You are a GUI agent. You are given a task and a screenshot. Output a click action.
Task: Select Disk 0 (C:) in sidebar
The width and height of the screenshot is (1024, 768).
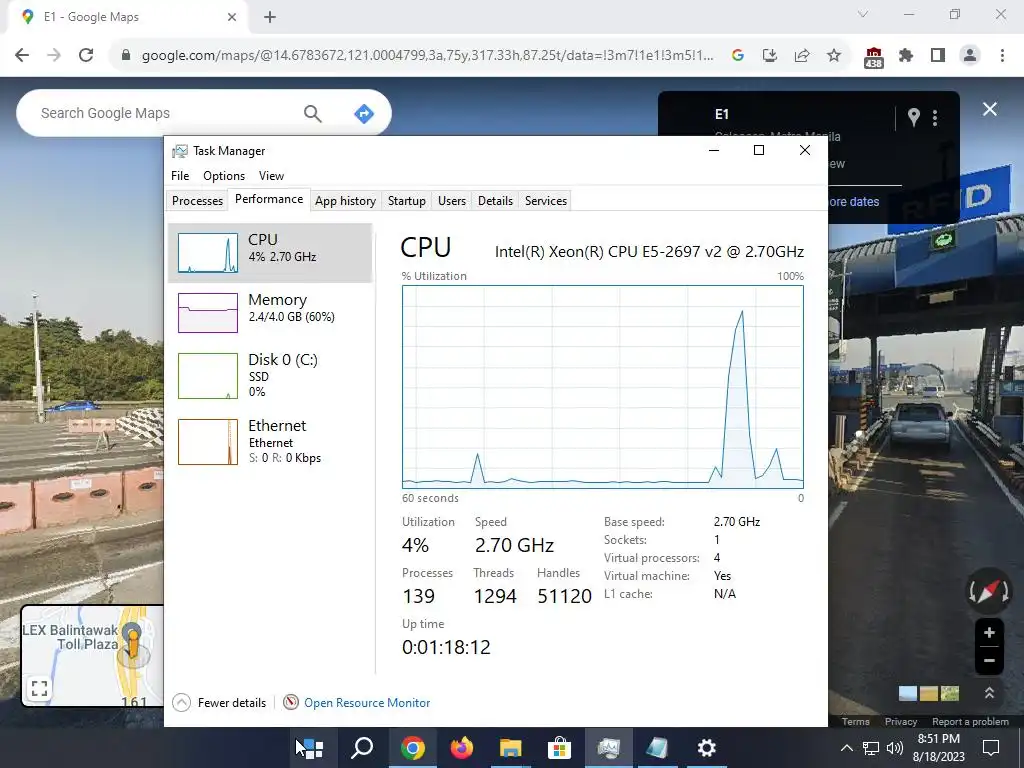[x=270, y=376]
